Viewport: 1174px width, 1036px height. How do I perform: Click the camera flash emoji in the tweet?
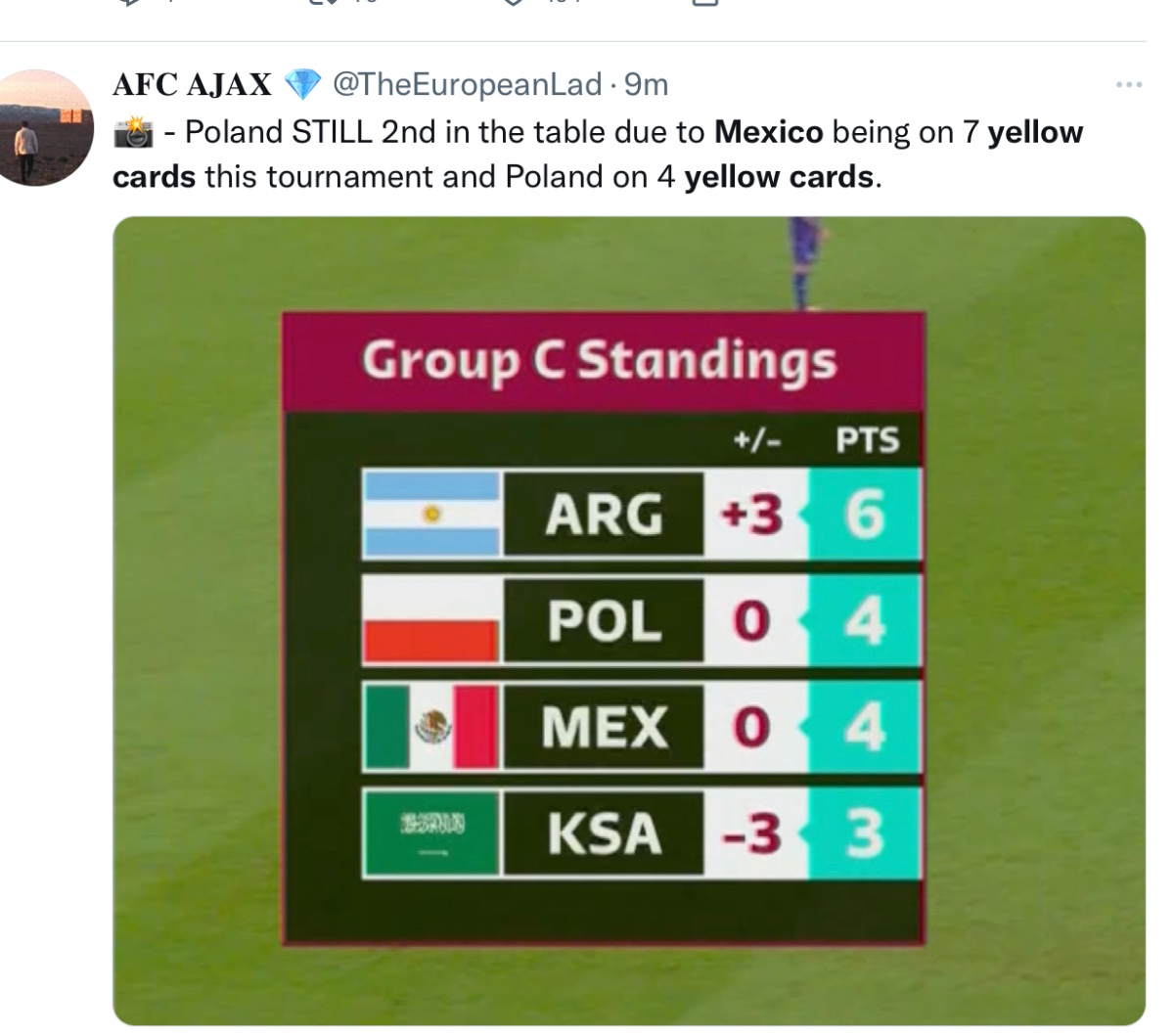tap(133, 132)
